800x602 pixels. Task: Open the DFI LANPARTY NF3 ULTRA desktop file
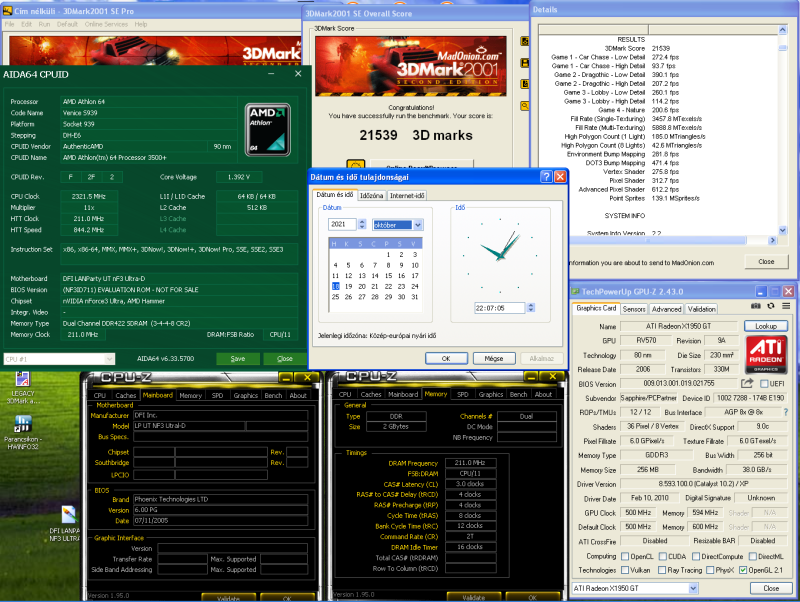coord(66,523)
